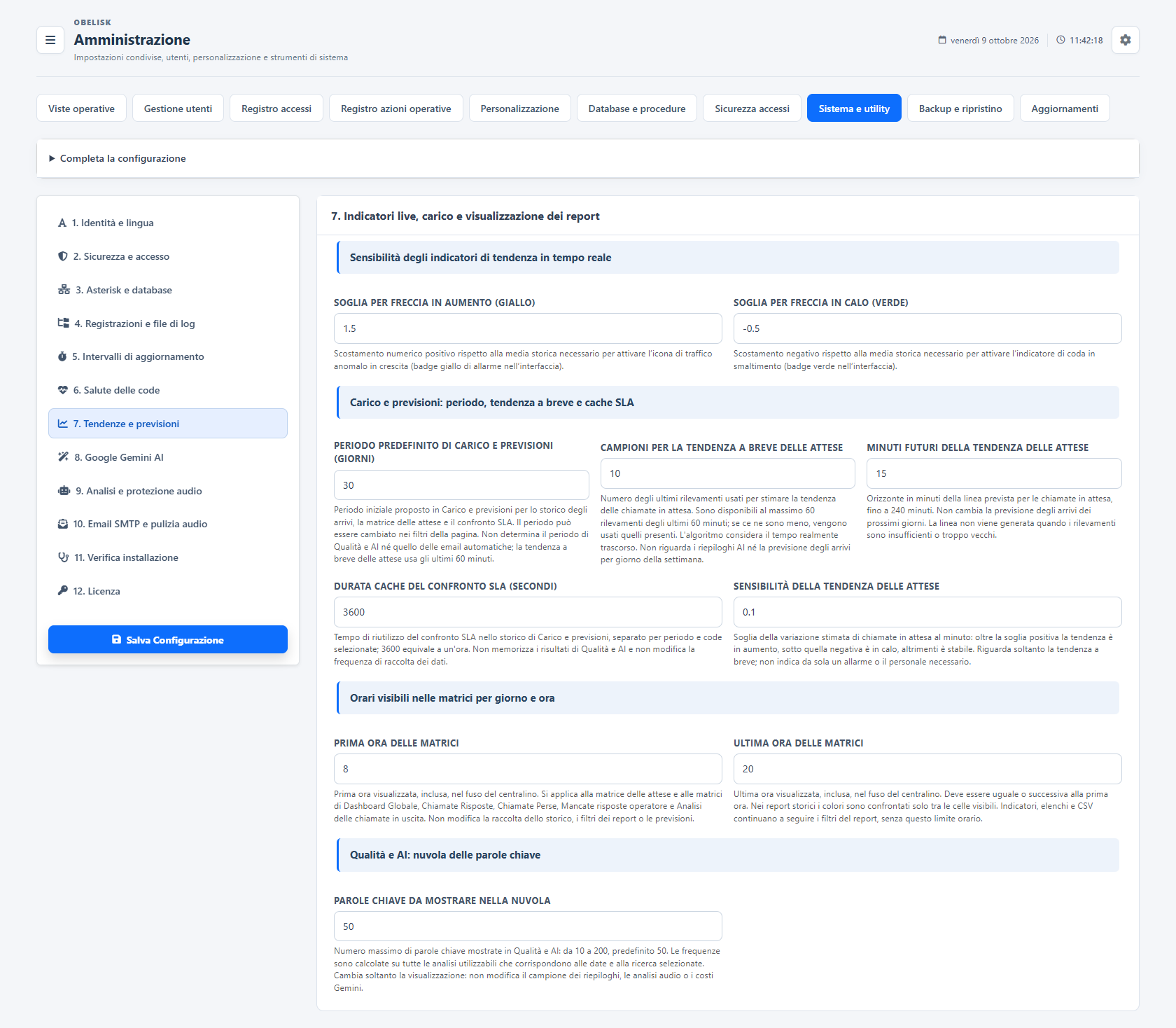Click the calendar icon beside the date
Image resolution: width=1176 pixels, height=1028 pixels.
point(942,40)
